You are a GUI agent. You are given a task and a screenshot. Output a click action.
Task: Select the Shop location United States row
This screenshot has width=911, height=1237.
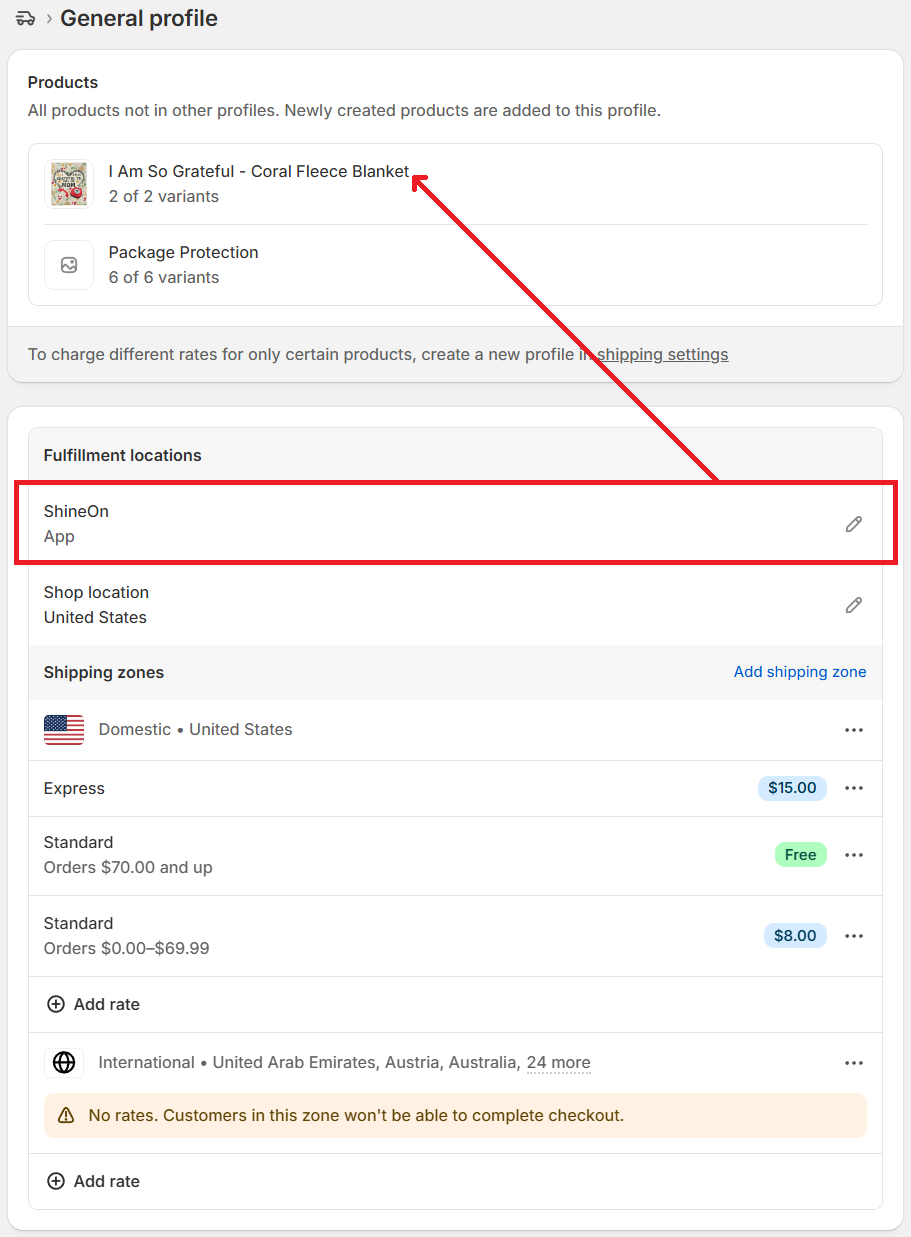tap(455, 605)
